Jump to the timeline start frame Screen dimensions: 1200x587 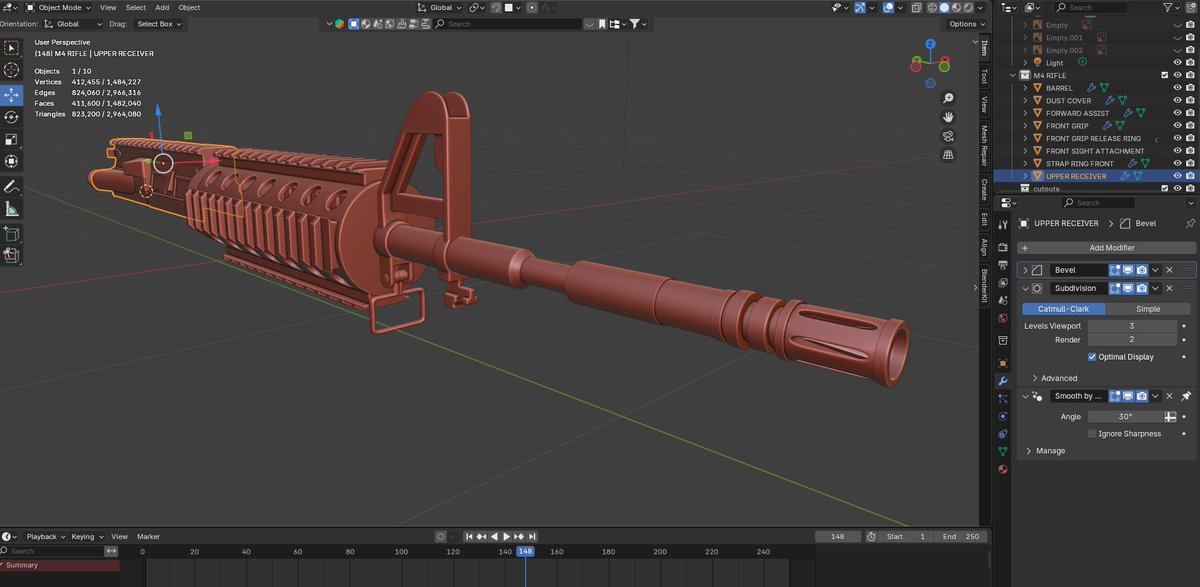click(x=468, y=537)
